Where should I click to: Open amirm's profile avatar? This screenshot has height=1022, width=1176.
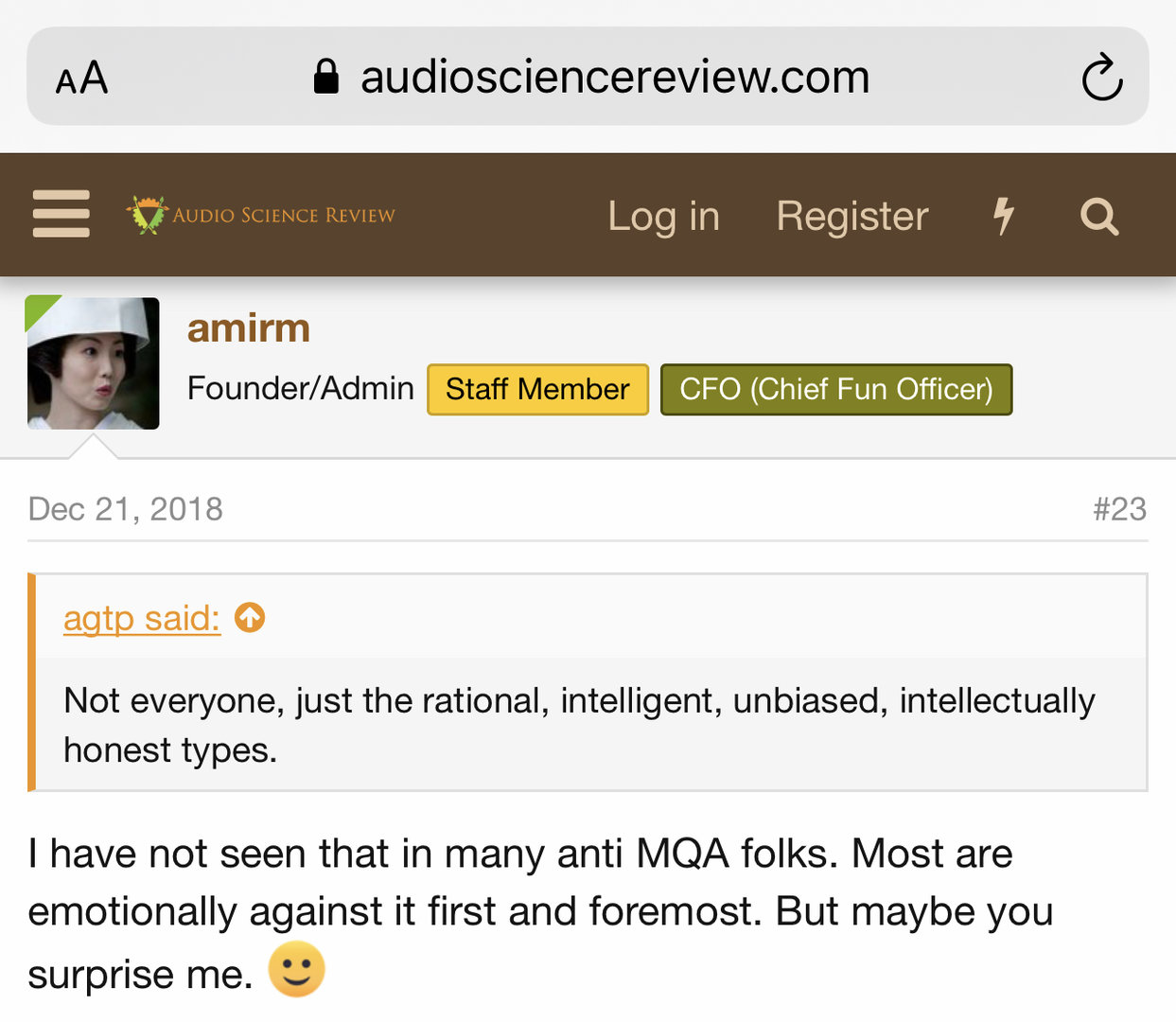93,363
